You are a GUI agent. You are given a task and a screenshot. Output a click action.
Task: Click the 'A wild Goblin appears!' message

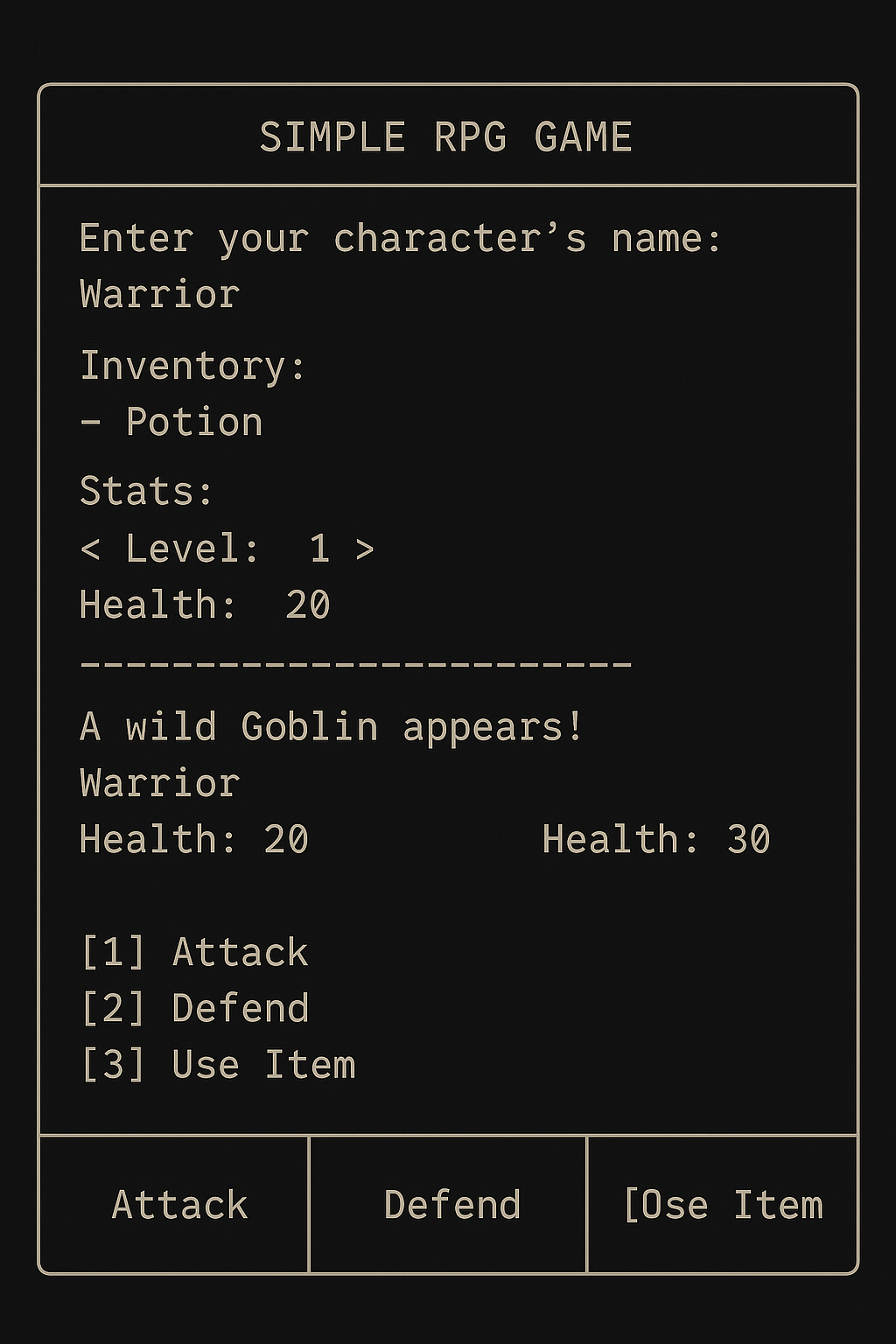click(332, 725)
